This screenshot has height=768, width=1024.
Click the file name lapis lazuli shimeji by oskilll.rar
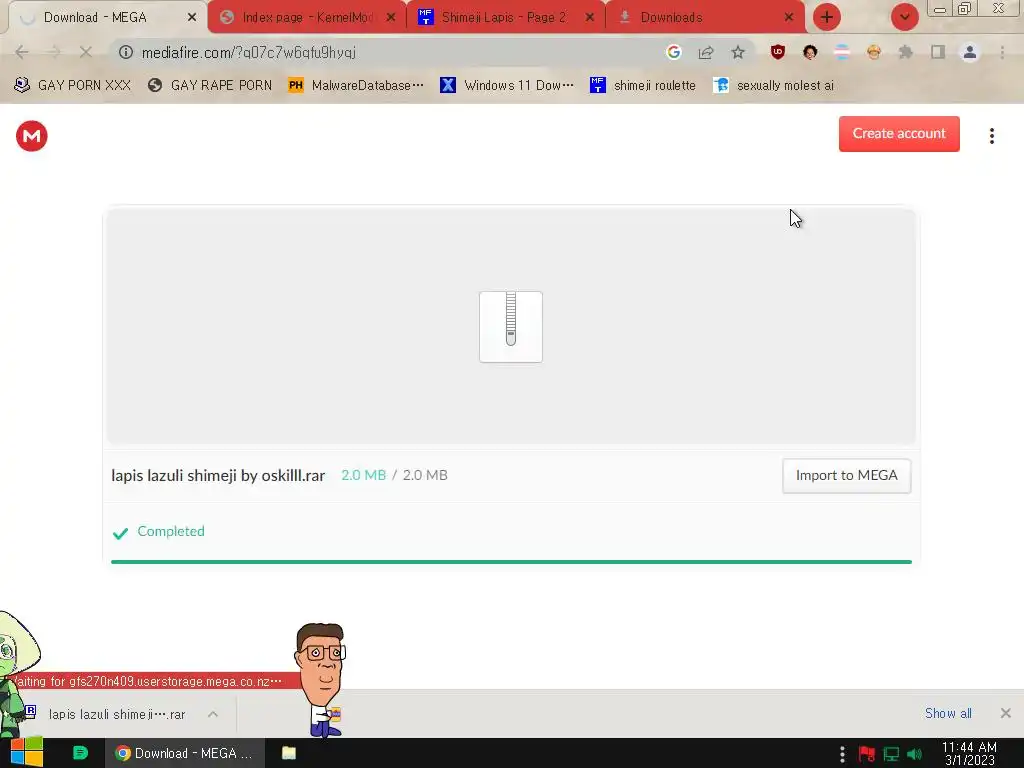point(218,475)
